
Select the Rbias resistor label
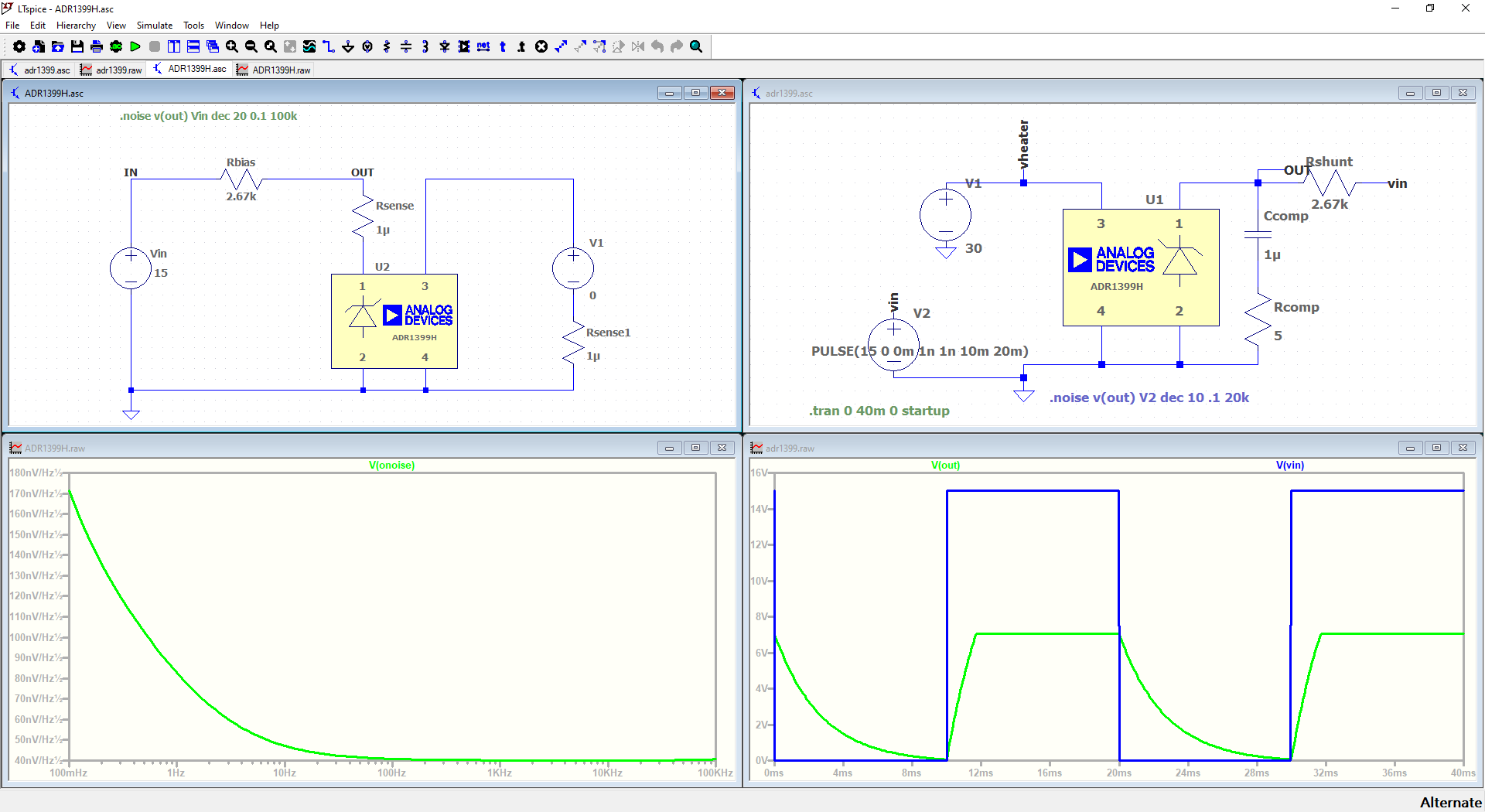[x=241, y=162]
